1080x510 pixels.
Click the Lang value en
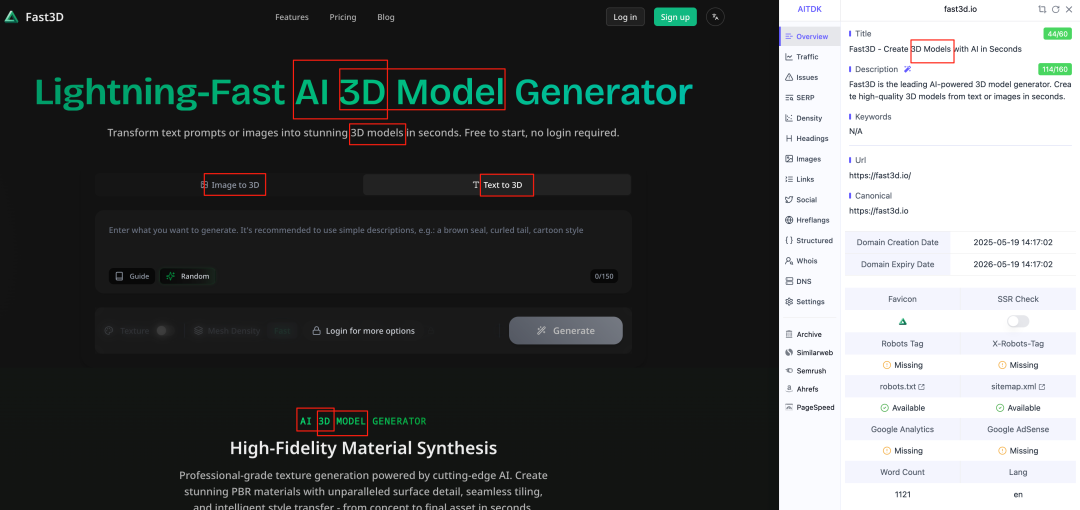1018,494
